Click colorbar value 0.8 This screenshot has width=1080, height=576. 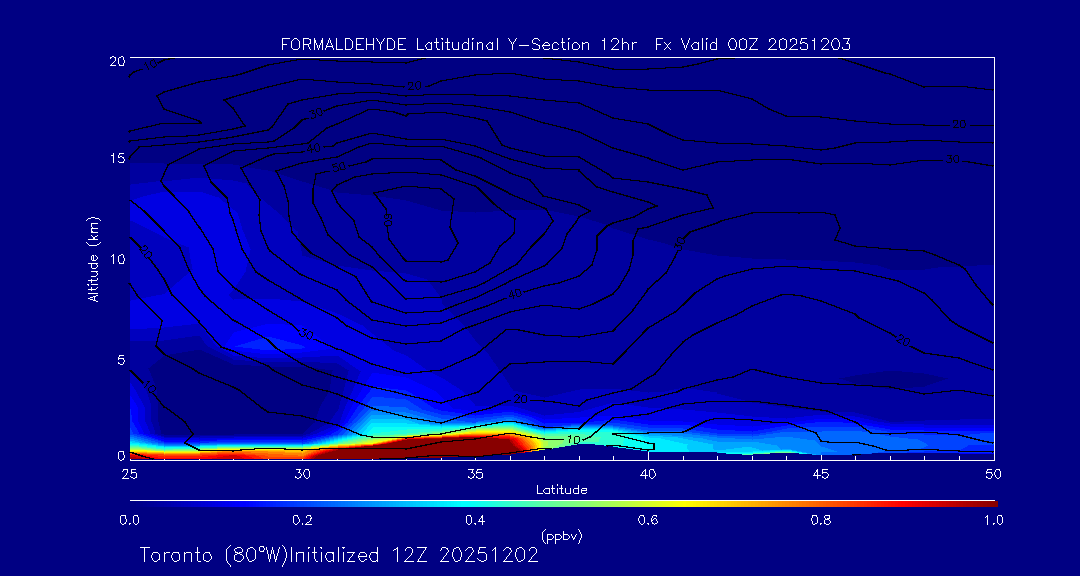[x=821, y=520]
